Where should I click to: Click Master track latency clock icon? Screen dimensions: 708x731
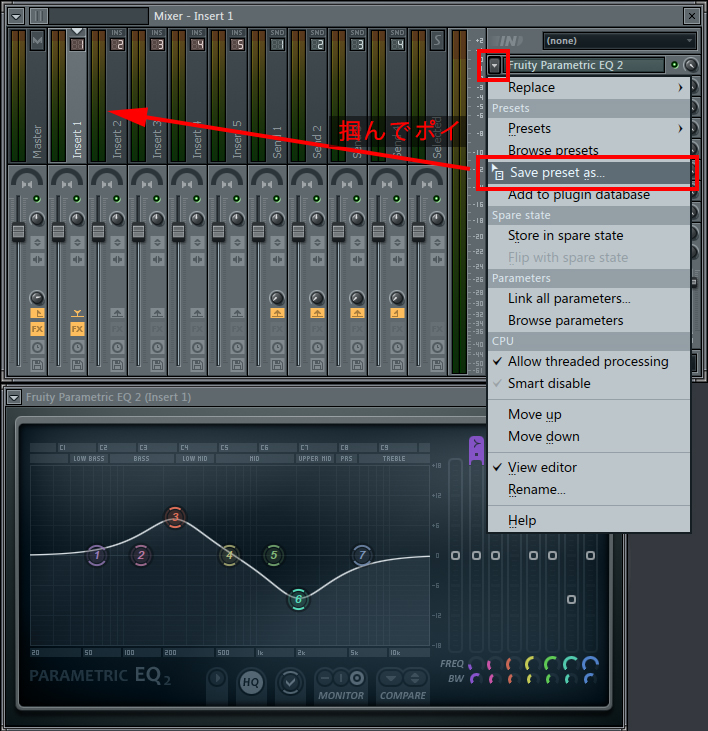(37, 347)
